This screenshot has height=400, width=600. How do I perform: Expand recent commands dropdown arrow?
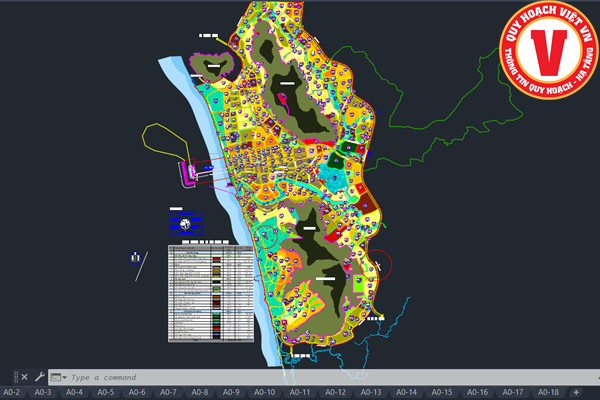65,378
